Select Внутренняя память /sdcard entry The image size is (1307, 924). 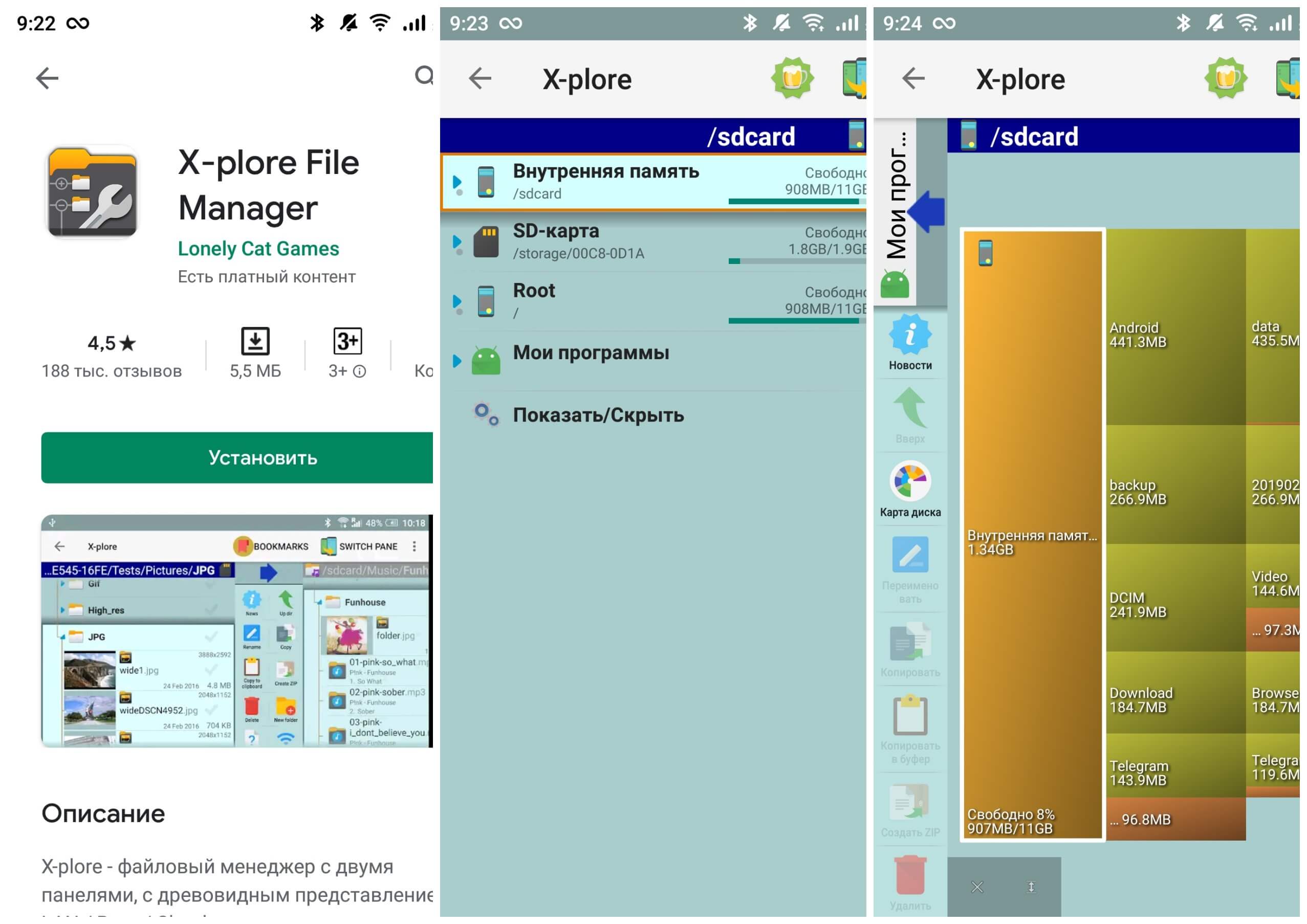click(x=654, y=182)
